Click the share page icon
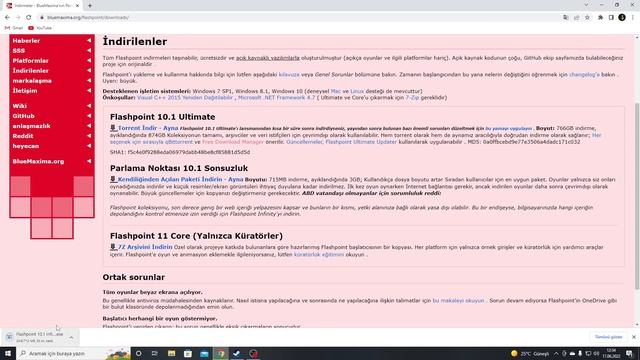 [x=576, y=18]
